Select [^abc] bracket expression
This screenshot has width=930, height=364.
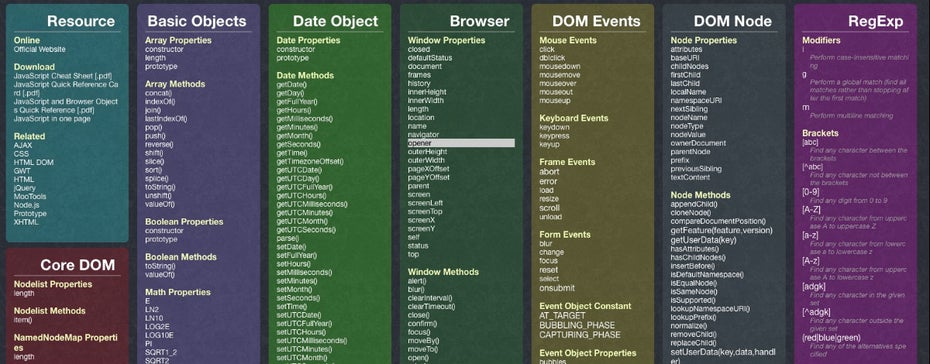813,167
